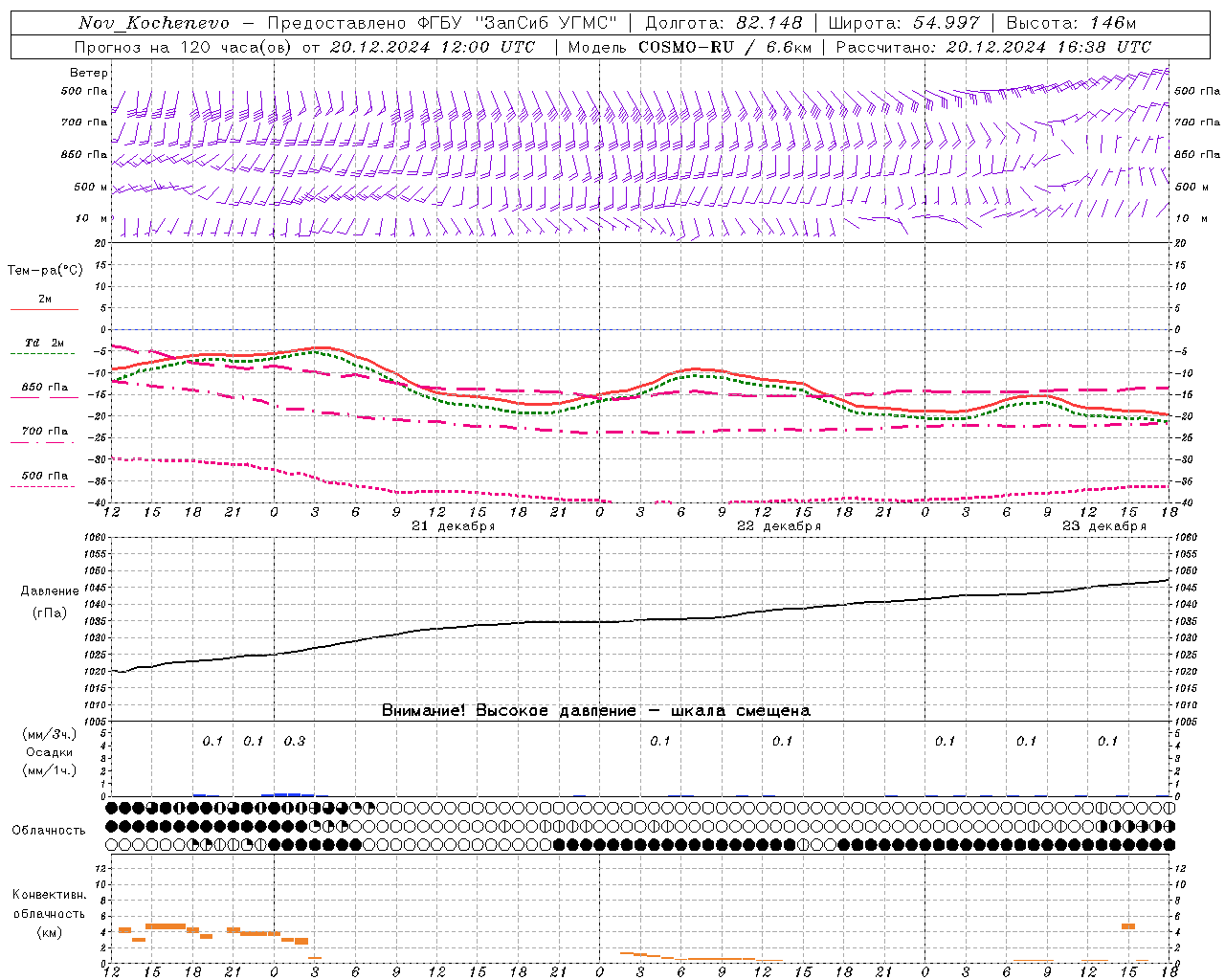The height and width of the screenshot is (980, 1225).
Task: Select the Широта: 54.997 value
Action: (x=903, y=23)
